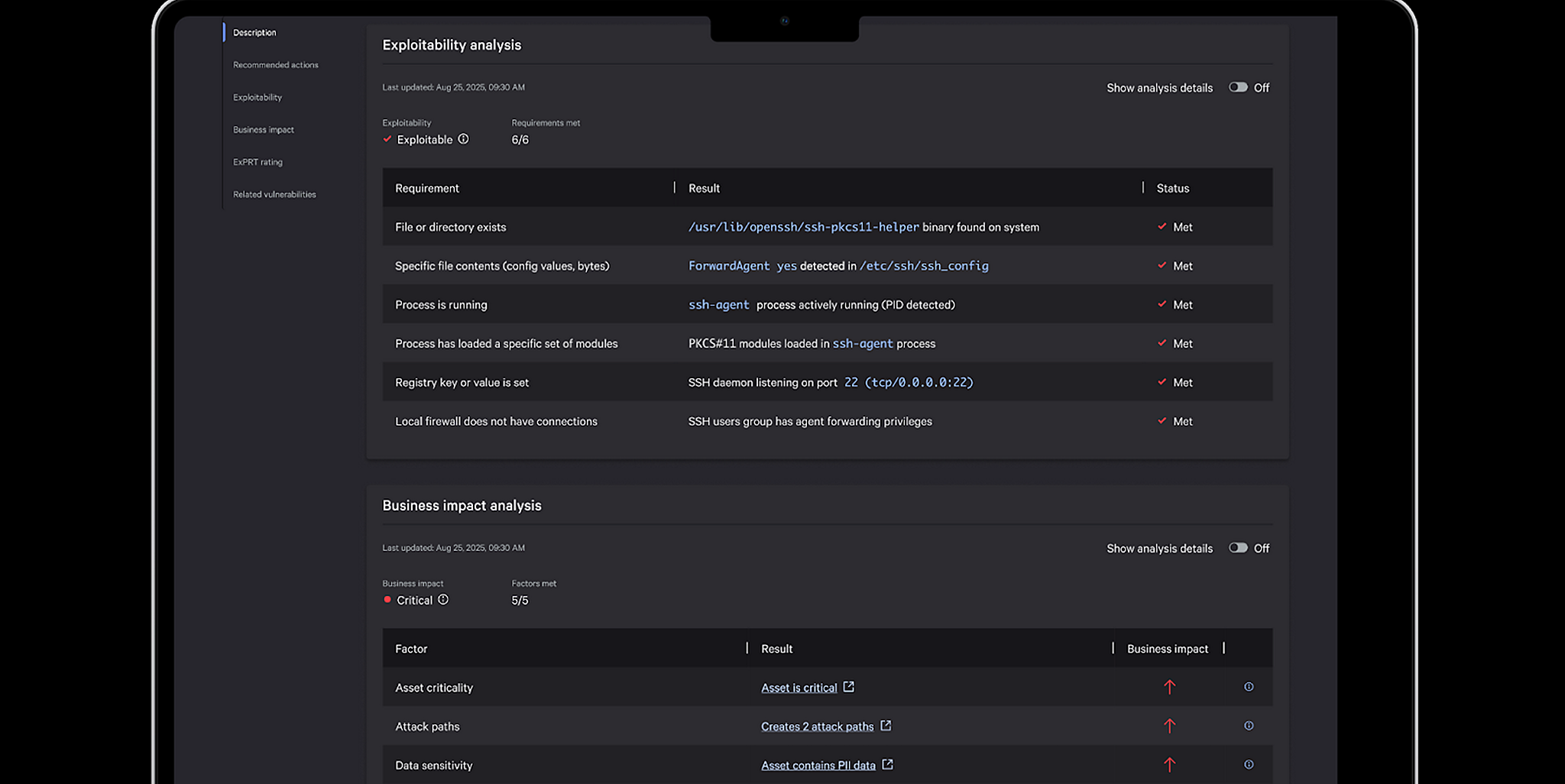Click the info icon next to Critical rating
The height and width of the screenshot is (784, 1565).
[x=443, y=600]
